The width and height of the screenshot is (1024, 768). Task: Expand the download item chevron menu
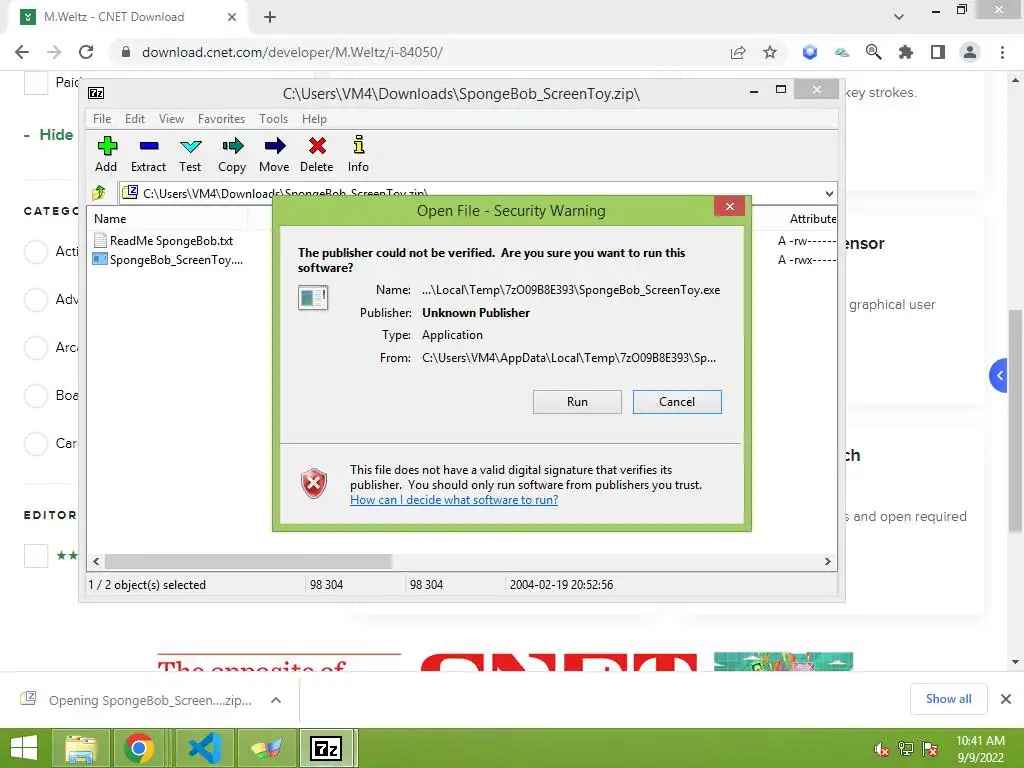point(276,700)
